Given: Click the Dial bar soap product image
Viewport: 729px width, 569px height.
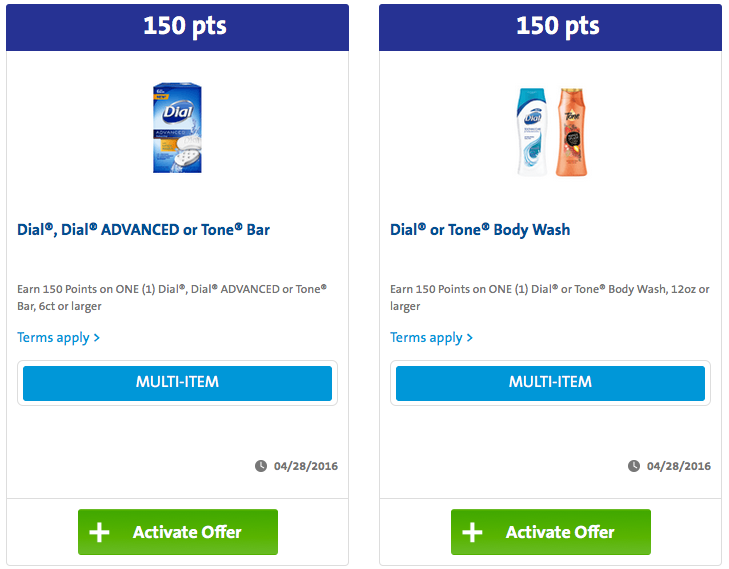Looking at the screenshot, I should (177, 128).
